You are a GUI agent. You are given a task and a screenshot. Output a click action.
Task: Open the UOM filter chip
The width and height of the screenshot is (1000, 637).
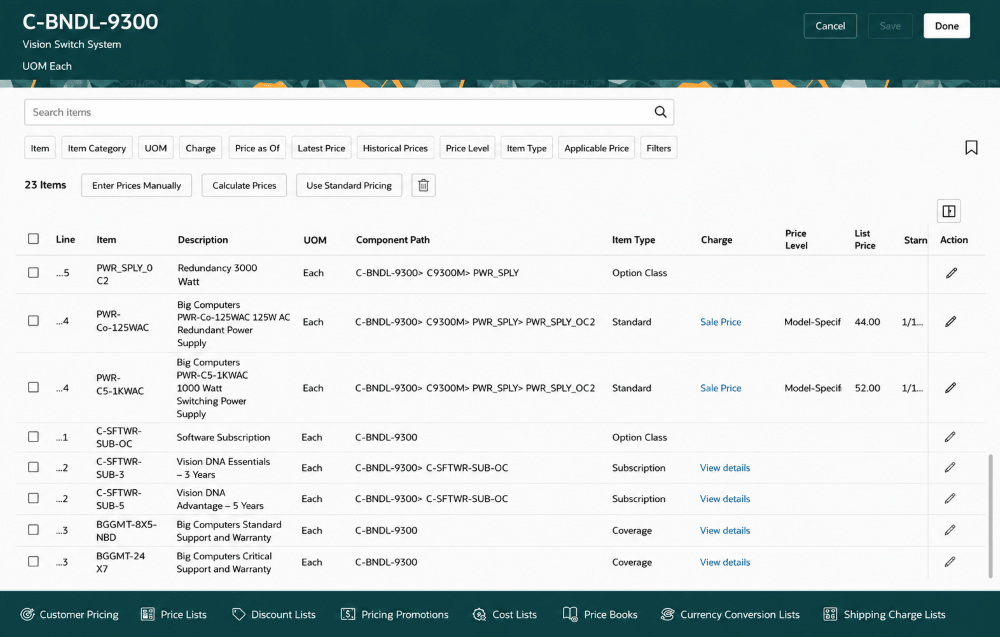pyautogui.click(x=156, y=148)
